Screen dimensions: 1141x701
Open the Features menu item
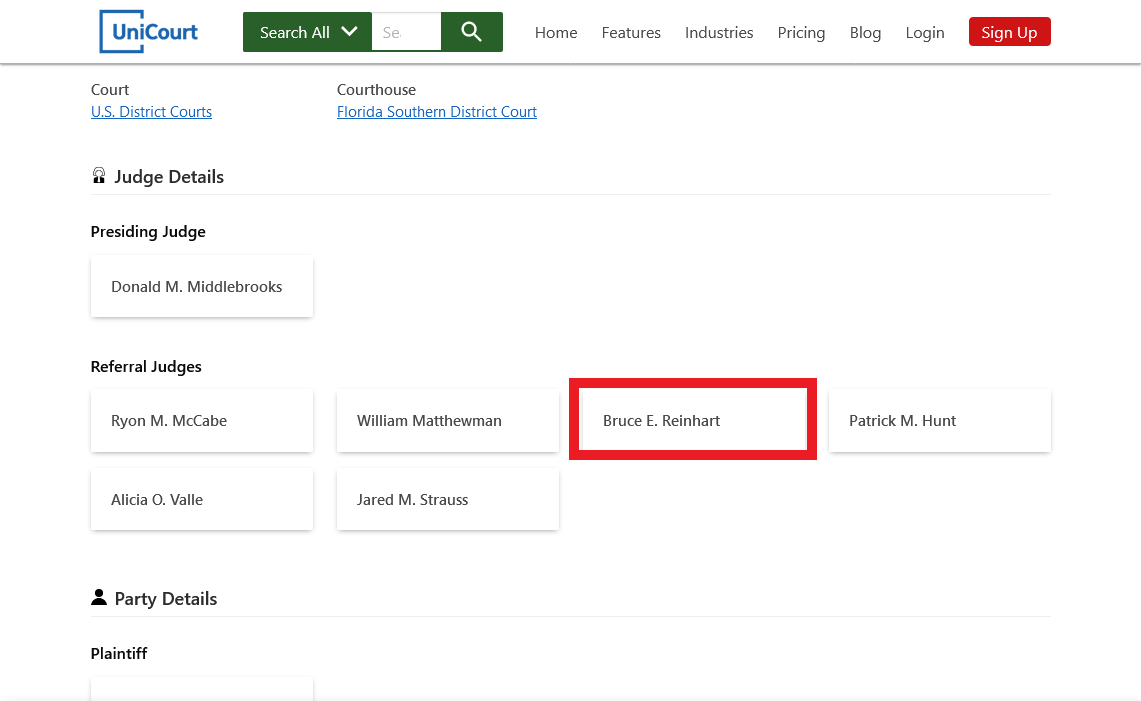(x=631, y=33)
